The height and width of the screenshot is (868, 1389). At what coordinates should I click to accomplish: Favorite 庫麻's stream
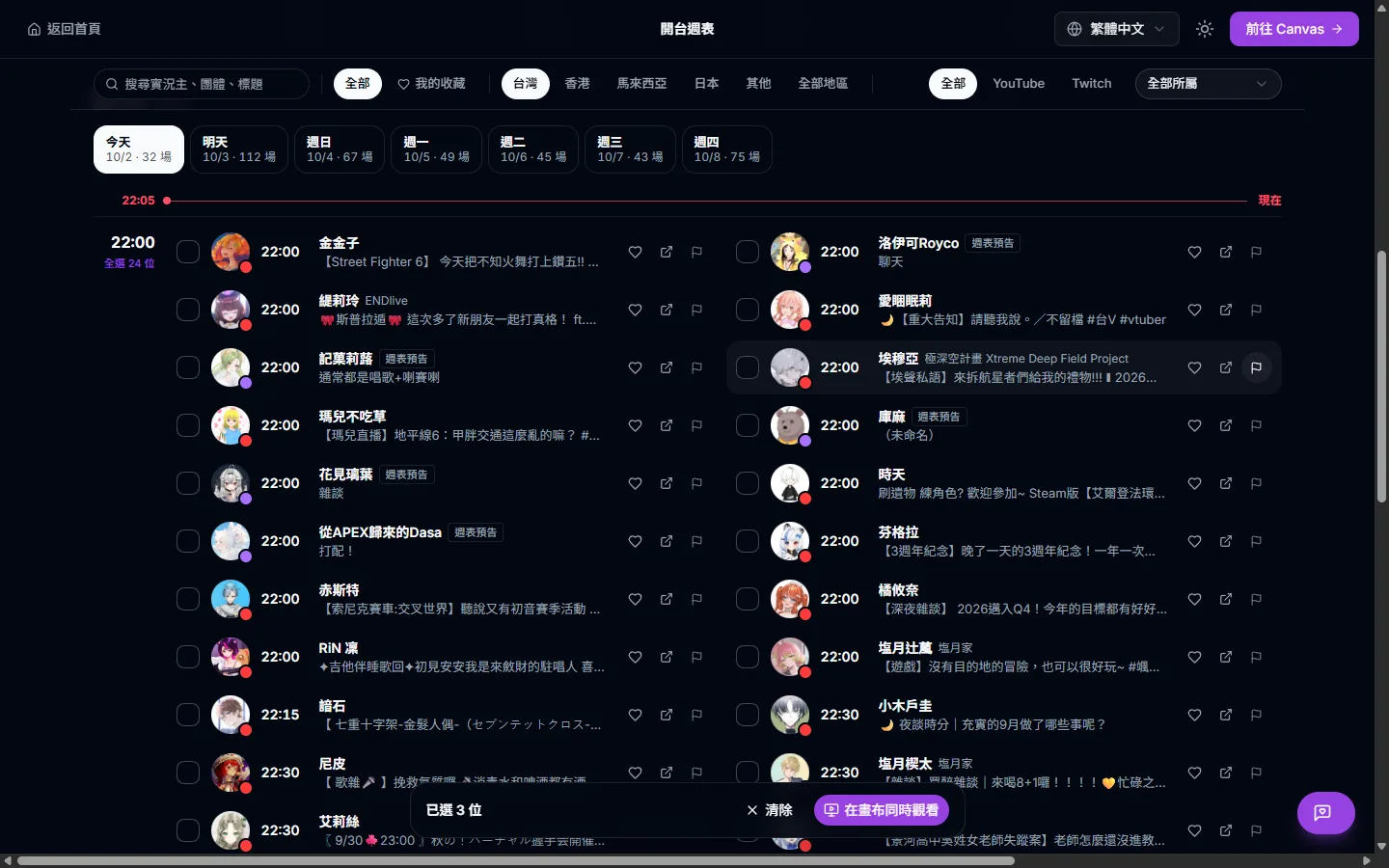click(x=1194, y=425)
